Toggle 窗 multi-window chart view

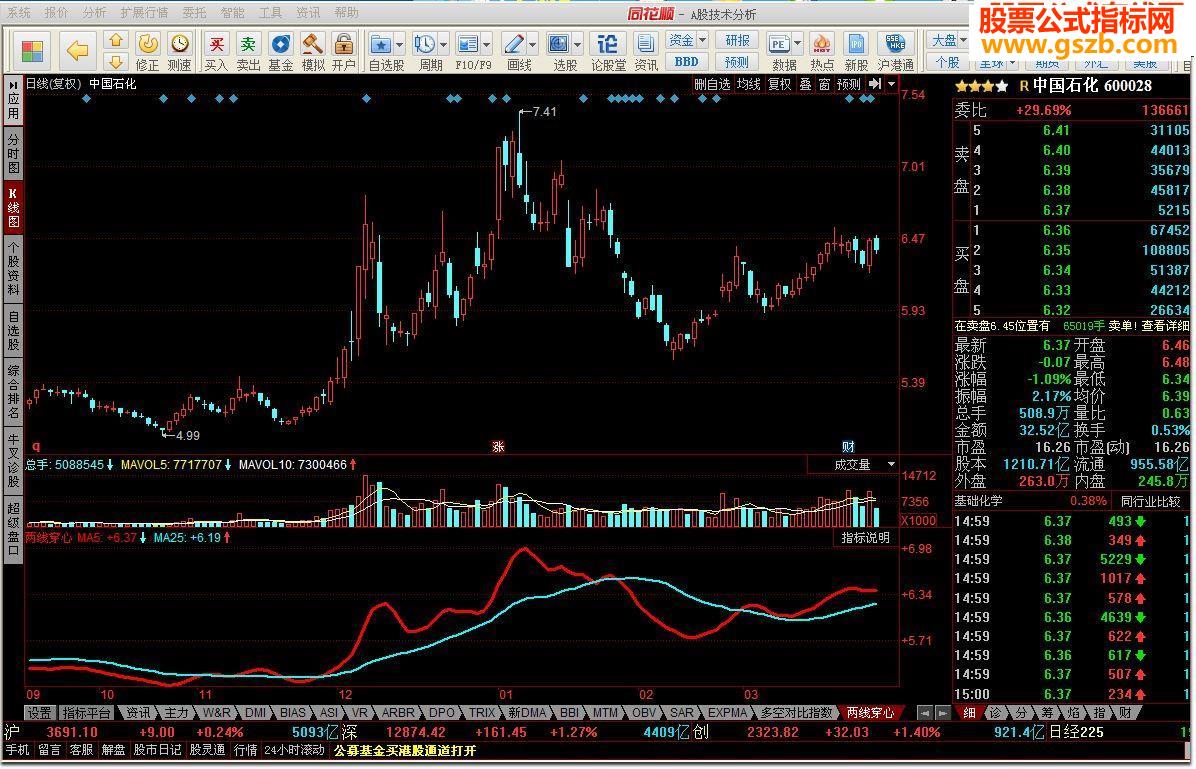[825, 84]
